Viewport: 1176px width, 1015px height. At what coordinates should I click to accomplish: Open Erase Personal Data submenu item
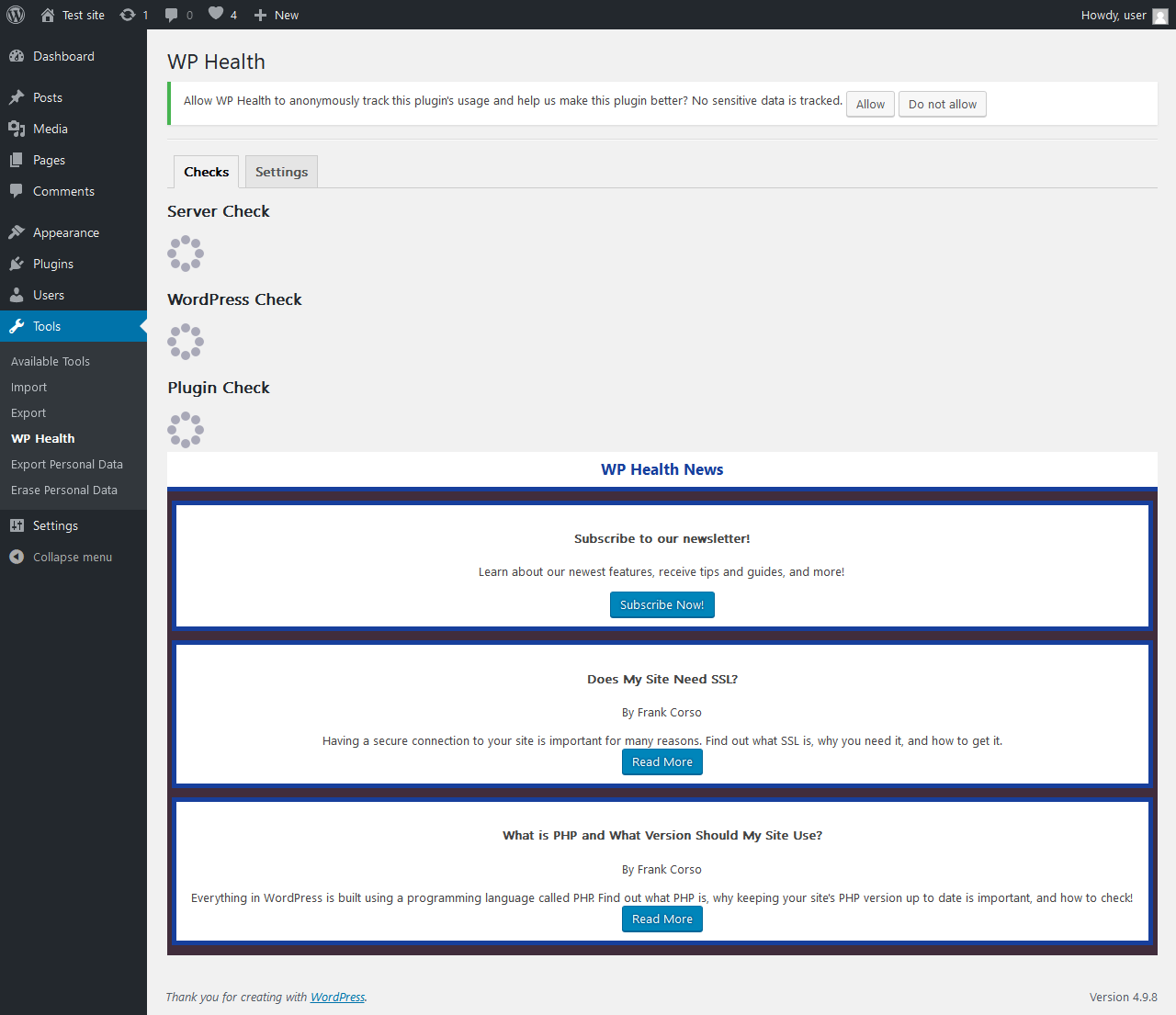pyautogui.click(x=73, y=490)
